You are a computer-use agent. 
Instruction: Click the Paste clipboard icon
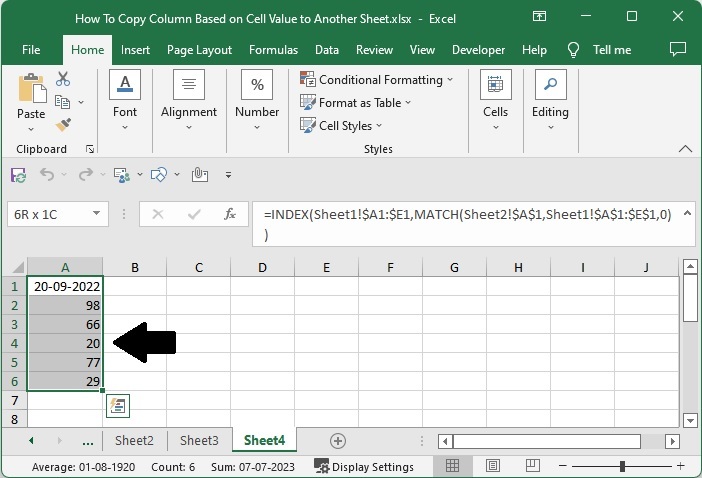tap(31, 90)
